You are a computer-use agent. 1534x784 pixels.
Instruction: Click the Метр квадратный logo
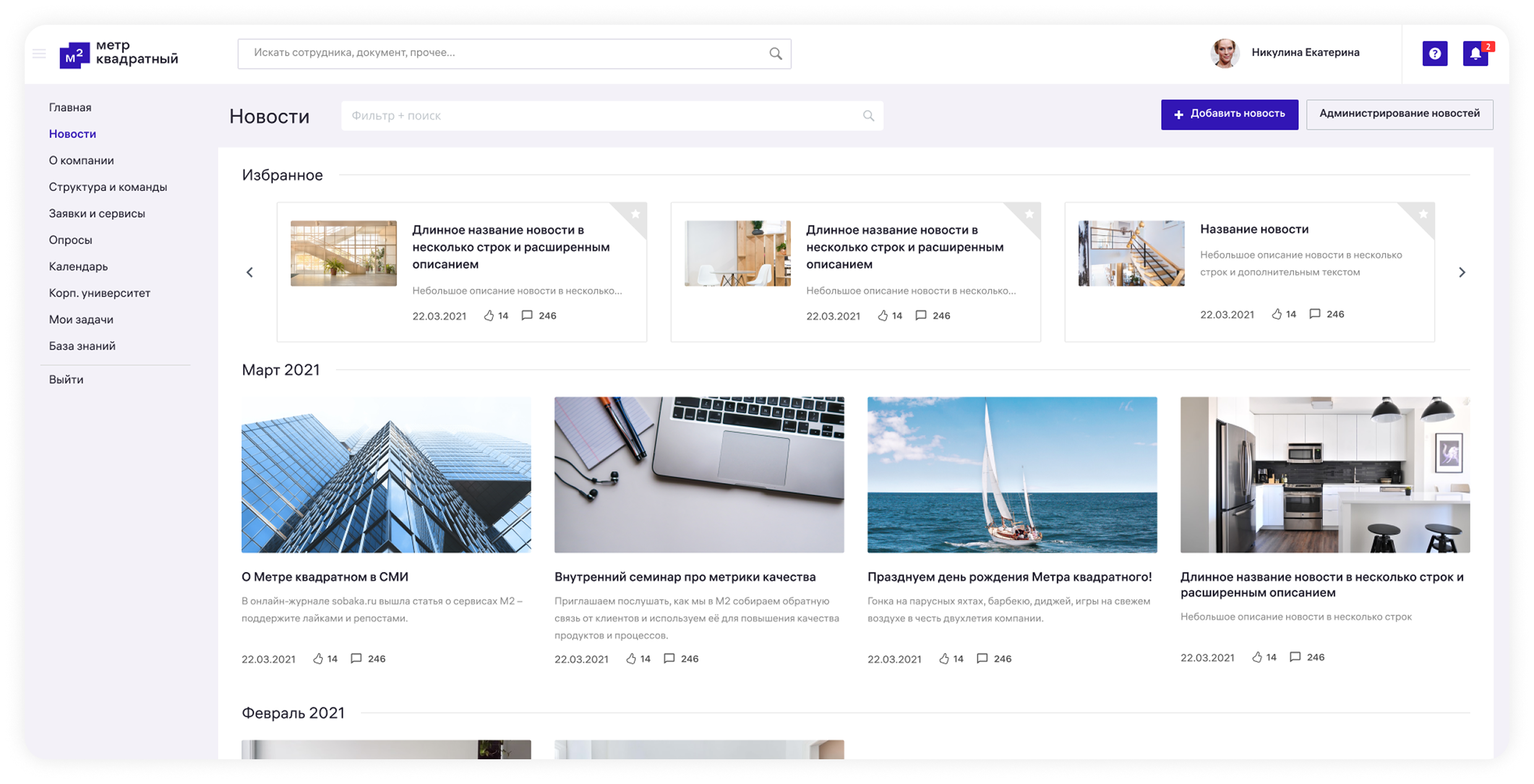tap(119, 54)
